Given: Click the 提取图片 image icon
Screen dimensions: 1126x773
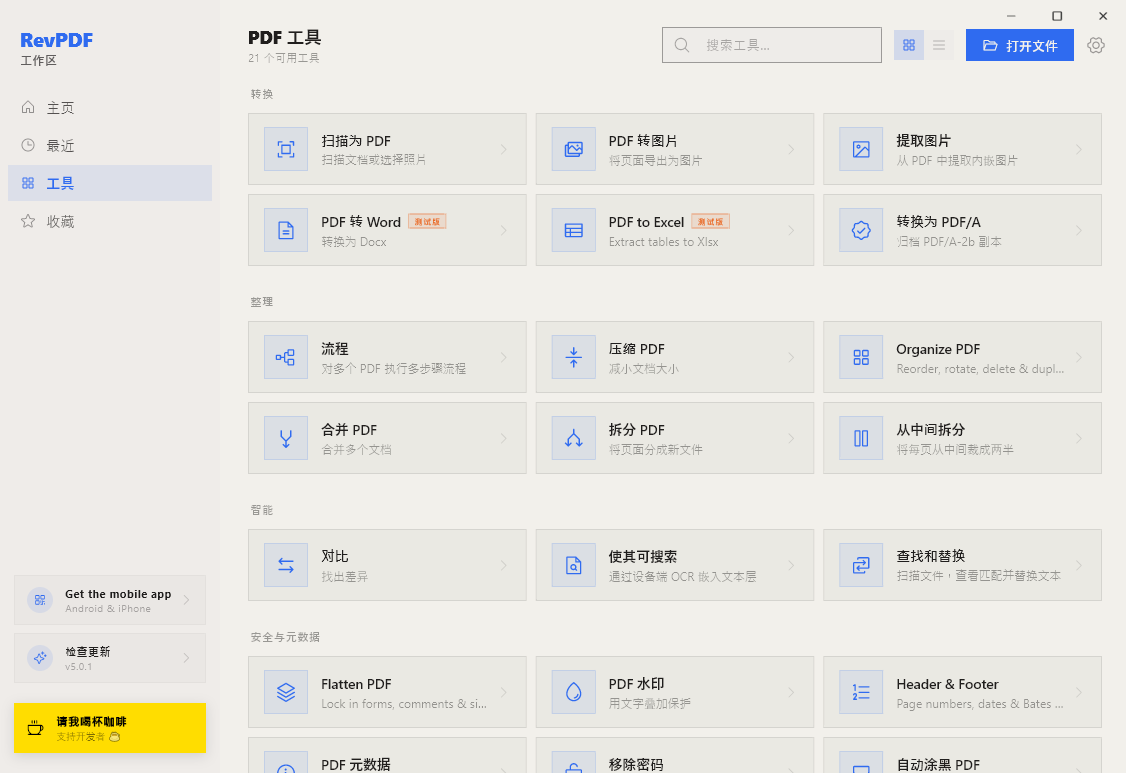Looking at the screenshot, I should [x=861, y=149].
